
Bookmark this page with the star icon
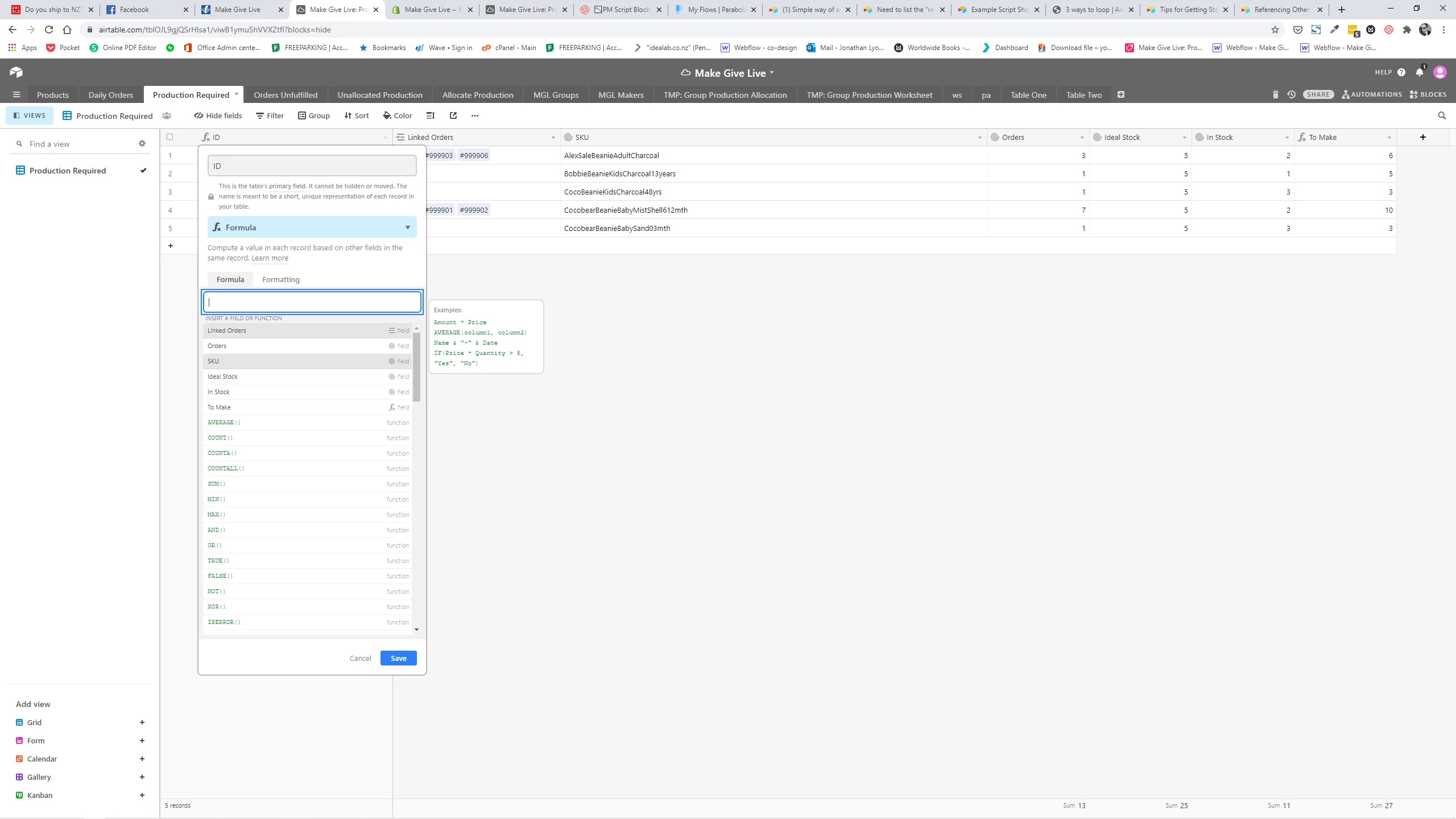pyautogui.click(x=1275, y=30)
